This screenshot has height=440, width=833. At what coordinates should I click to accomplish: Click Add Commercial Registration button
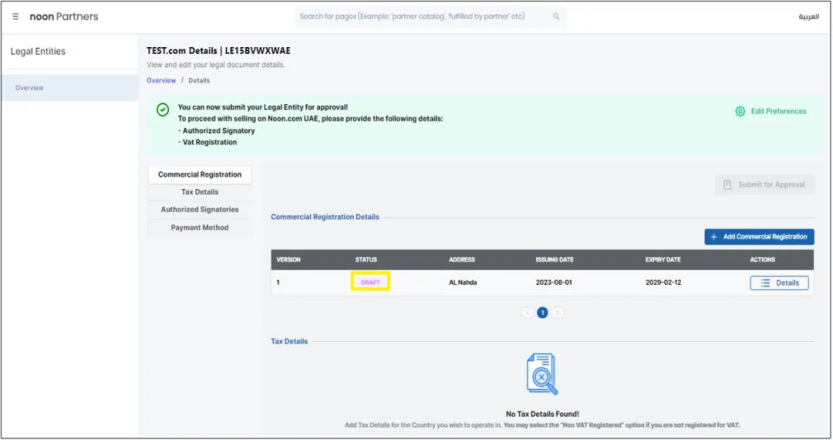[x=759, y=237]
